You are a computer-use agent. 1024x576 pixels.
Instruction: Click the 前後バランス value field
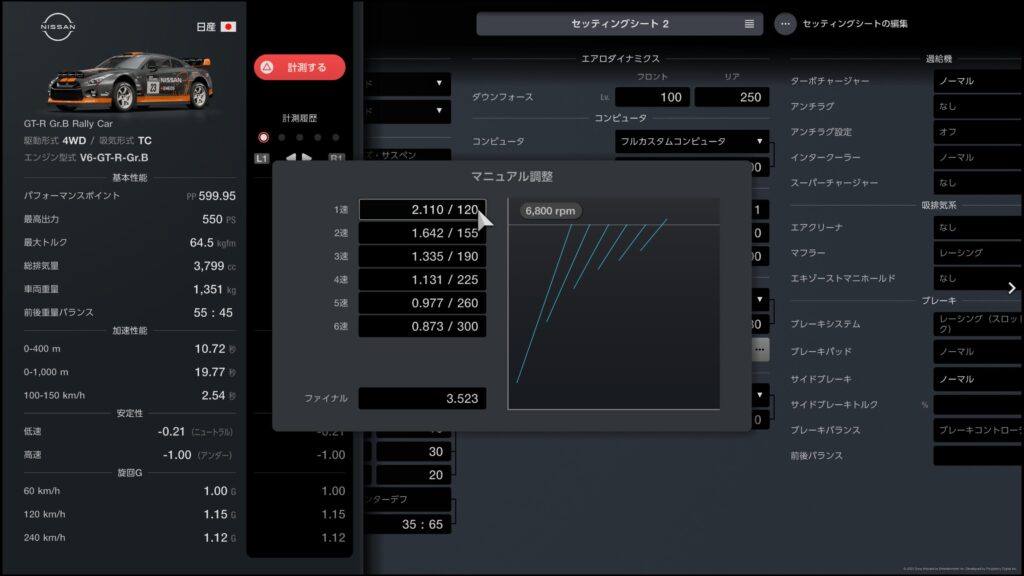[978, 456]
